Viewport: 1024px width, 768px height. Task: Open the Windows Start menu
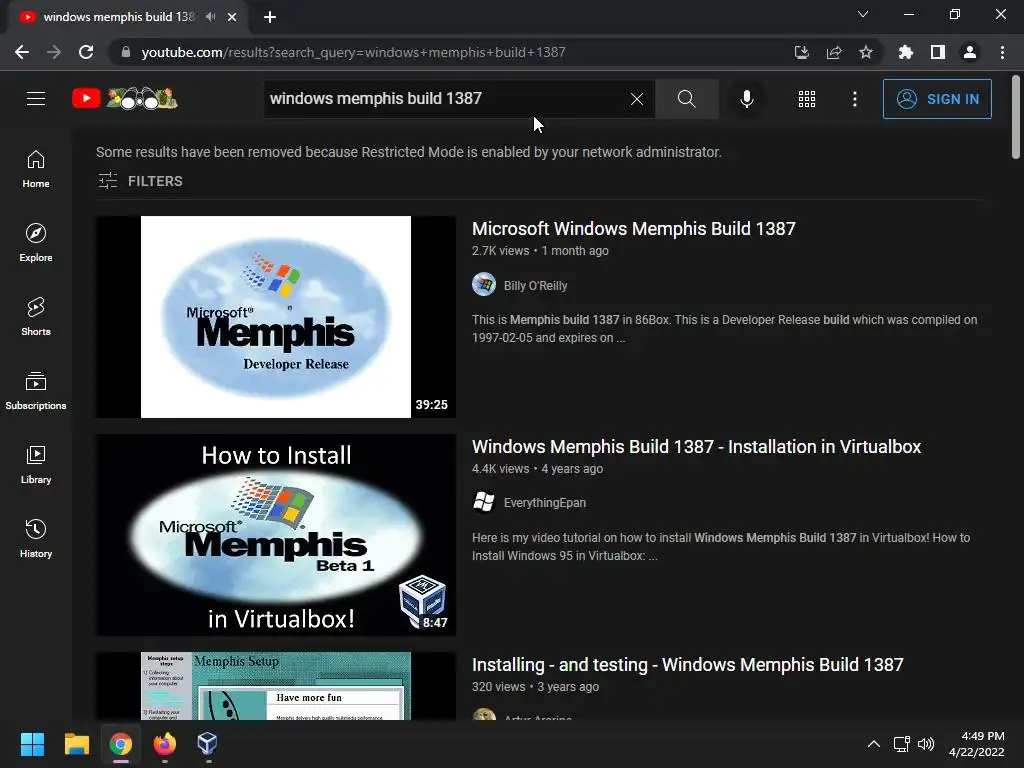32,744
